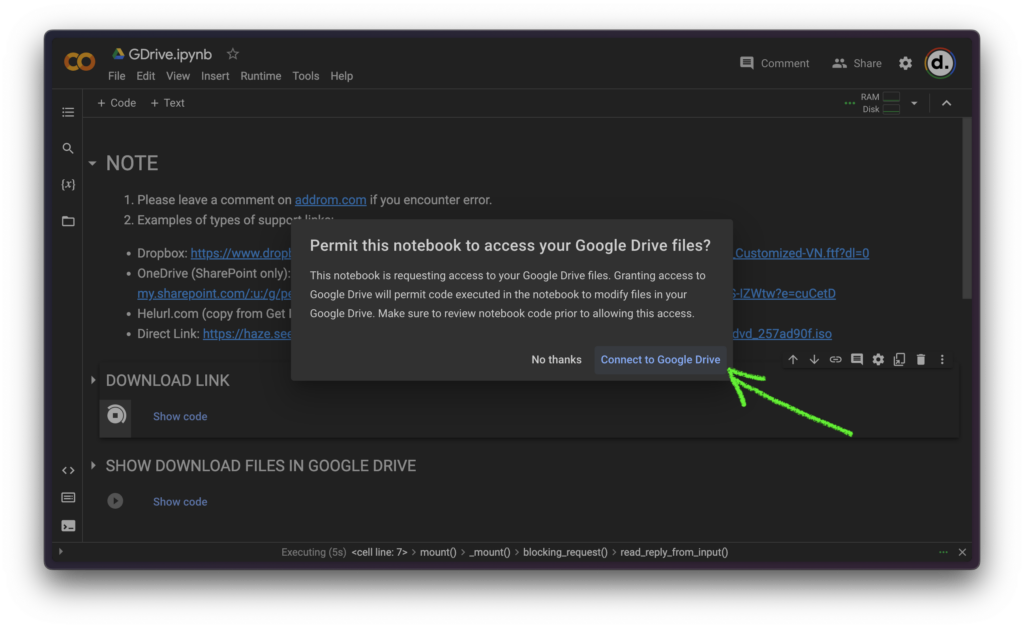The width and height of the screenshot is (1024, 628).
Task: Open the Files folder panel
Action: coord(68,221)
